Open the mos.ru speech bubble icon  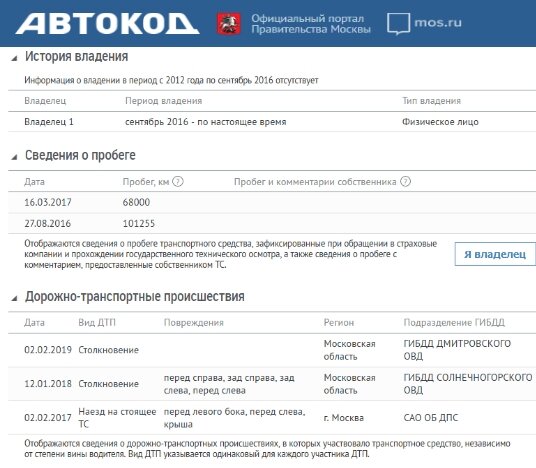click(x=398, y=24)
